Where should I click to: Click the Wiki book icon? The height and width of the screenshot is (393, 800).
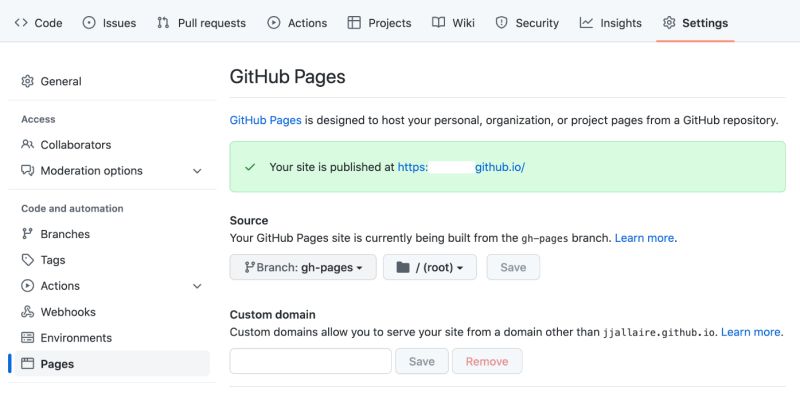click(438, 23)
